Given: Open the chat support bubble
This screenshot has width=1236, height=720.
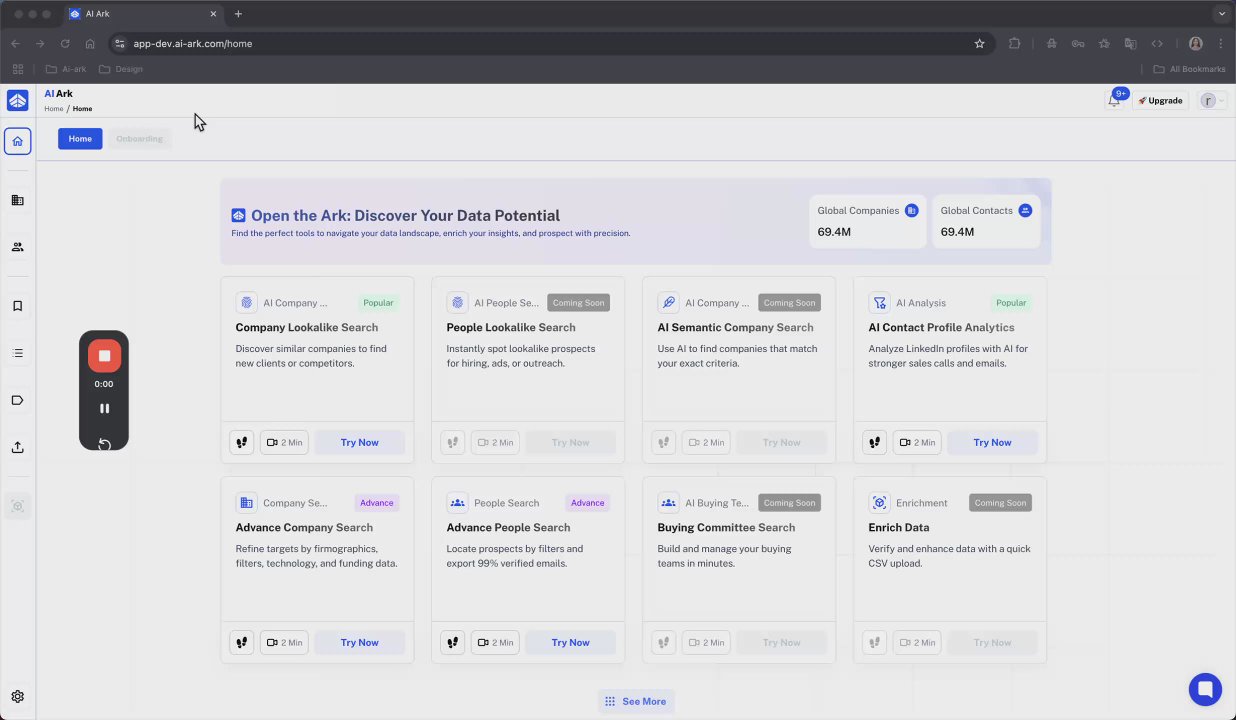Looking at the screenshot, I should [x=1205, y=689].
